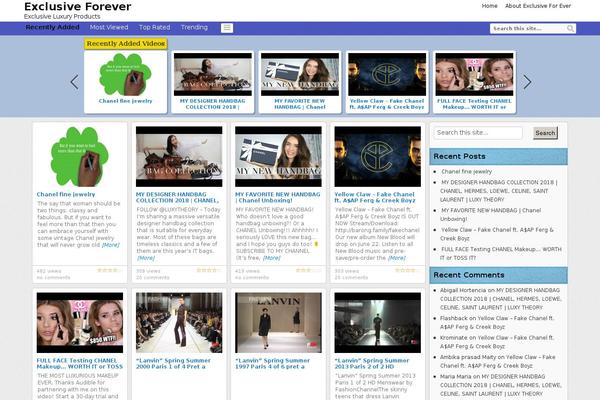Image resolution: width=600 pixels, height=400 pixels.
Task: Open Lanvin Spring Summer 2013 thumbnail
Action: (378, 323)
